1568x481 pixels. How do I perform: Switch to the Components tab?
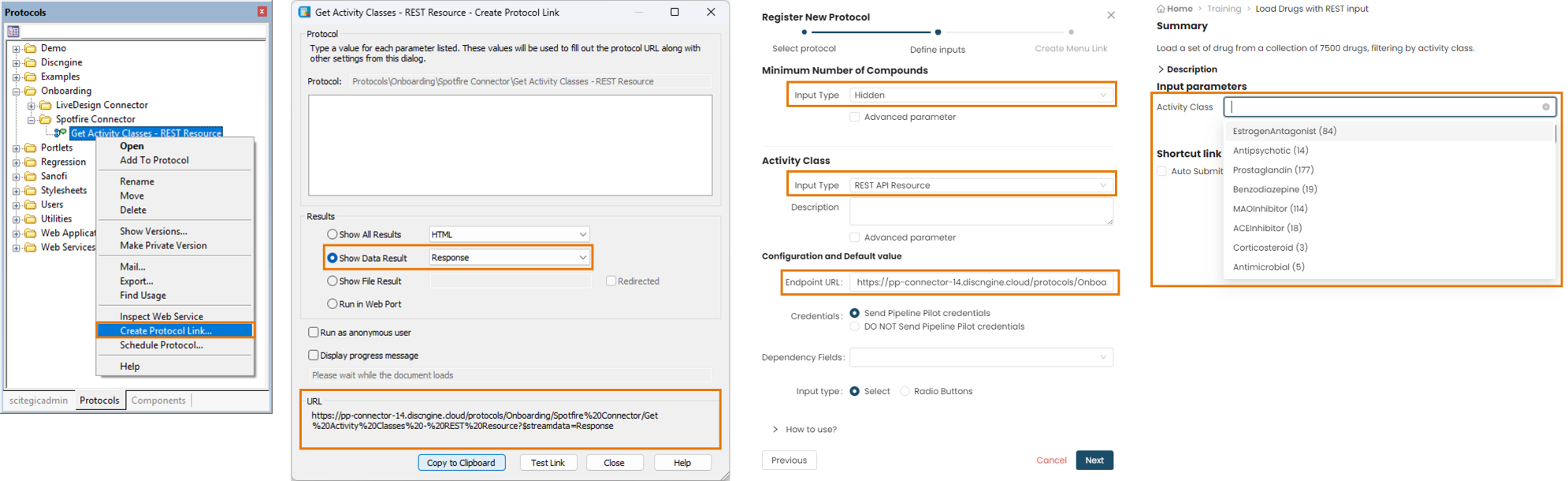click(x=158, y=401)
